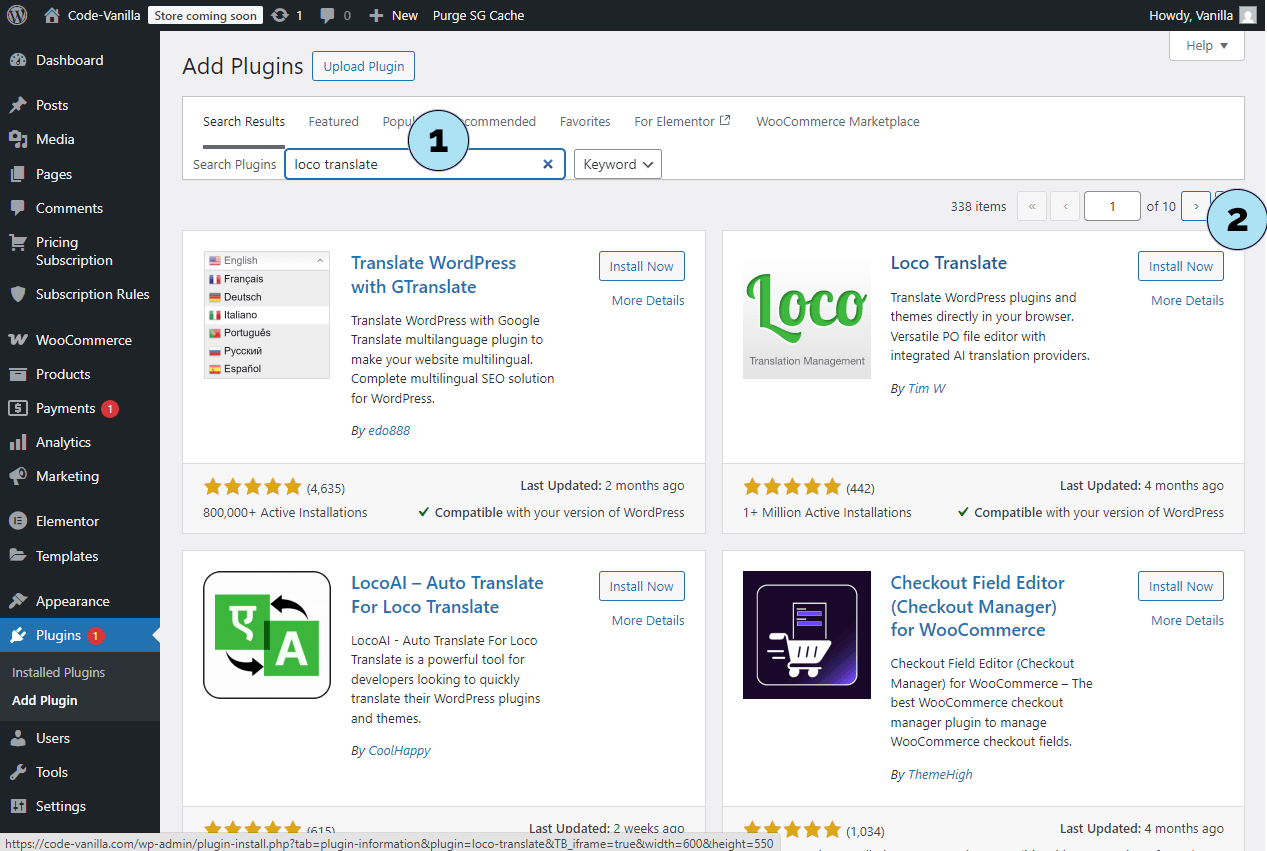Switch to the Featured tab
1267x851 pixels.
(x=333, y=121)
